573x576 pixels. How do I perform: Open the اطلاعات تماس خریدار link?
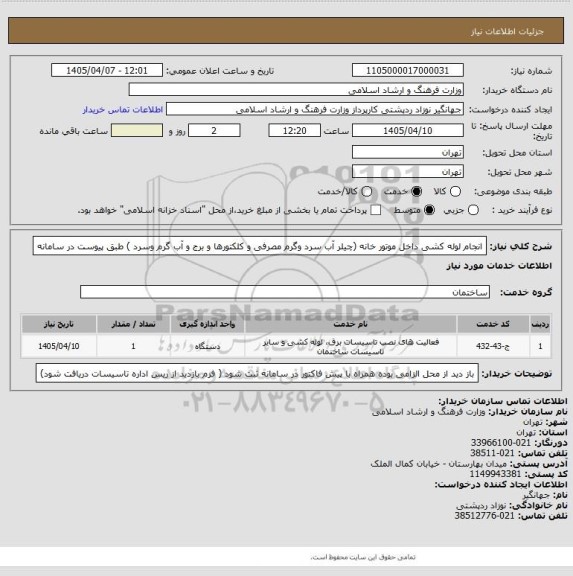(x=123, y=109)
